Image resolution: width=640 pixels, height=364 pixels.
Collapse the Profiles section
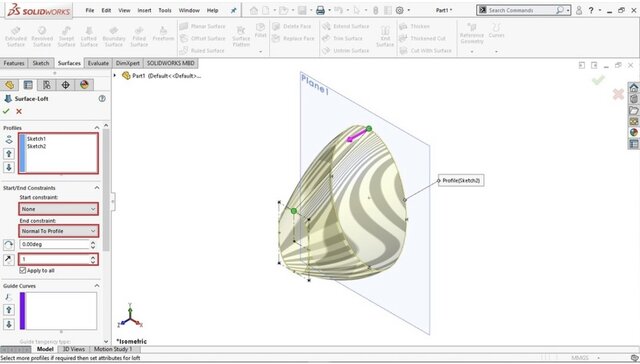click(x=97, y=128)
